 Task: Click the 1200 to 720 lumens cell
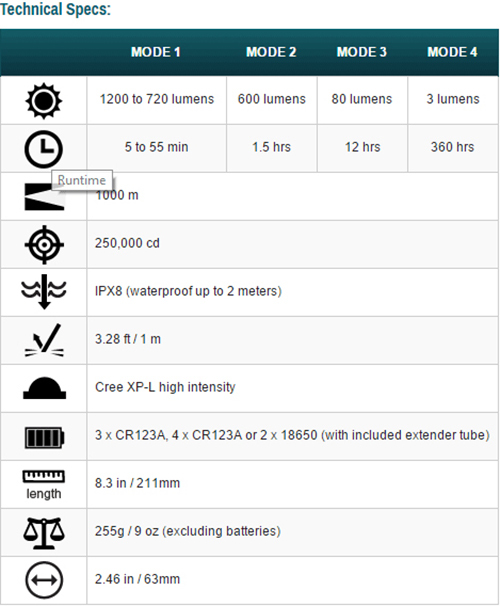157,100
